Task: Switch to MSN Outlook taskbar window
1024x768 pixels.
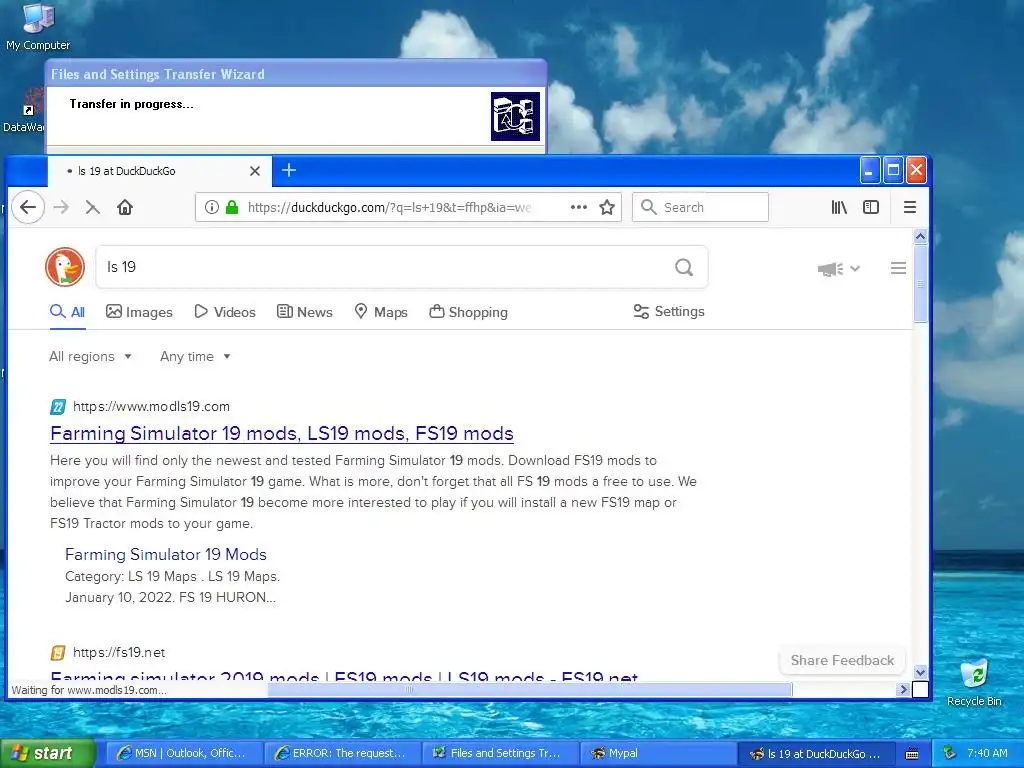Action: pyautogui.click(x=185, y=754)
